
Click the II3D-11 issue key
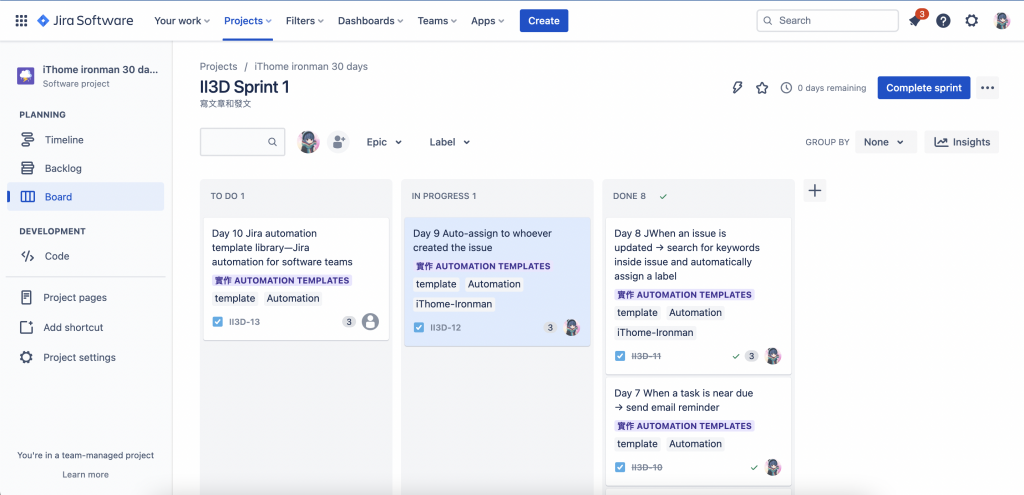[647, 356]
